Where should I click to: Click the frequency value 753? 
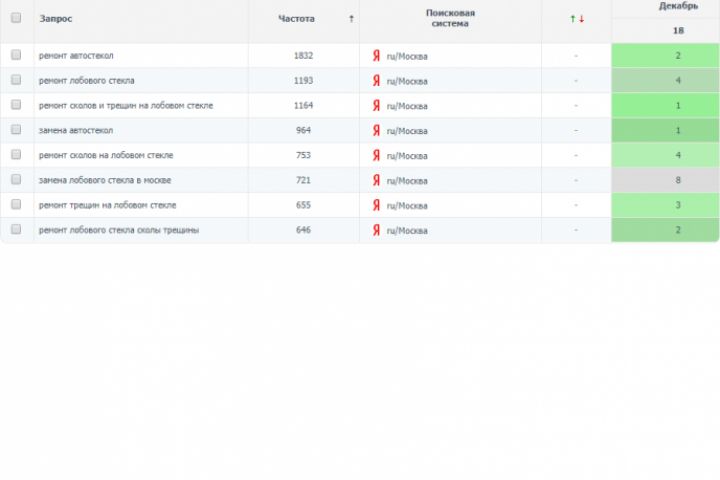pyautogui.click(x=303, y=155)
